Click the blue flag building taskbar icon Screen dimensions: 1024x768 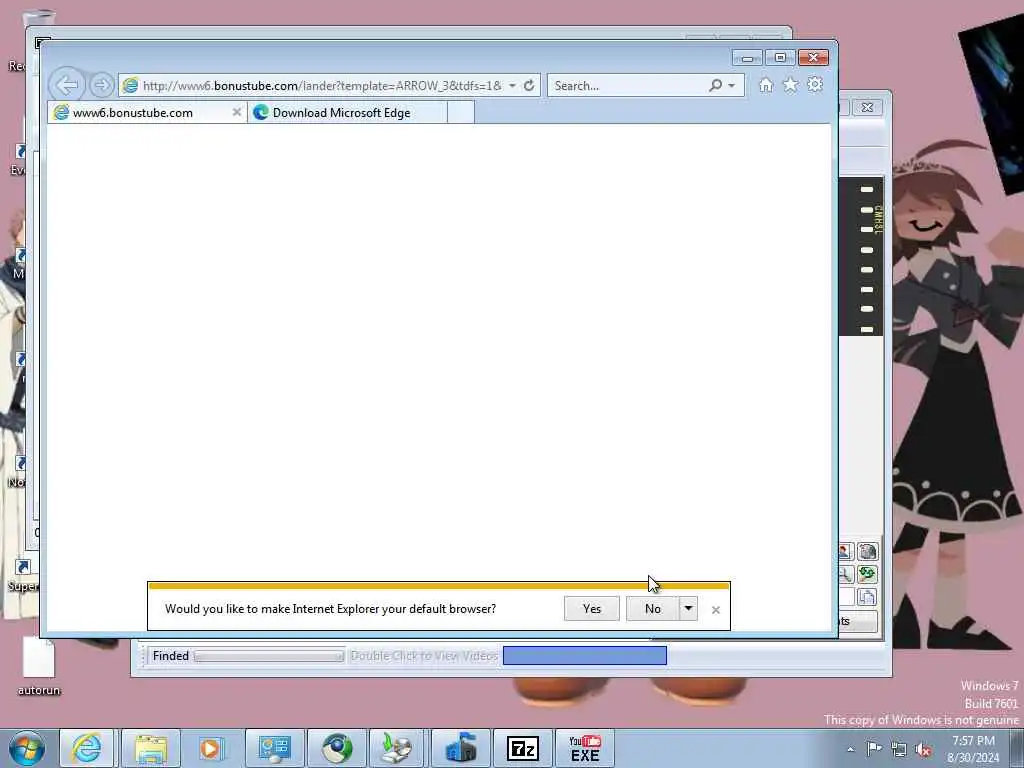pyautogui.click(x=460, y=748)
